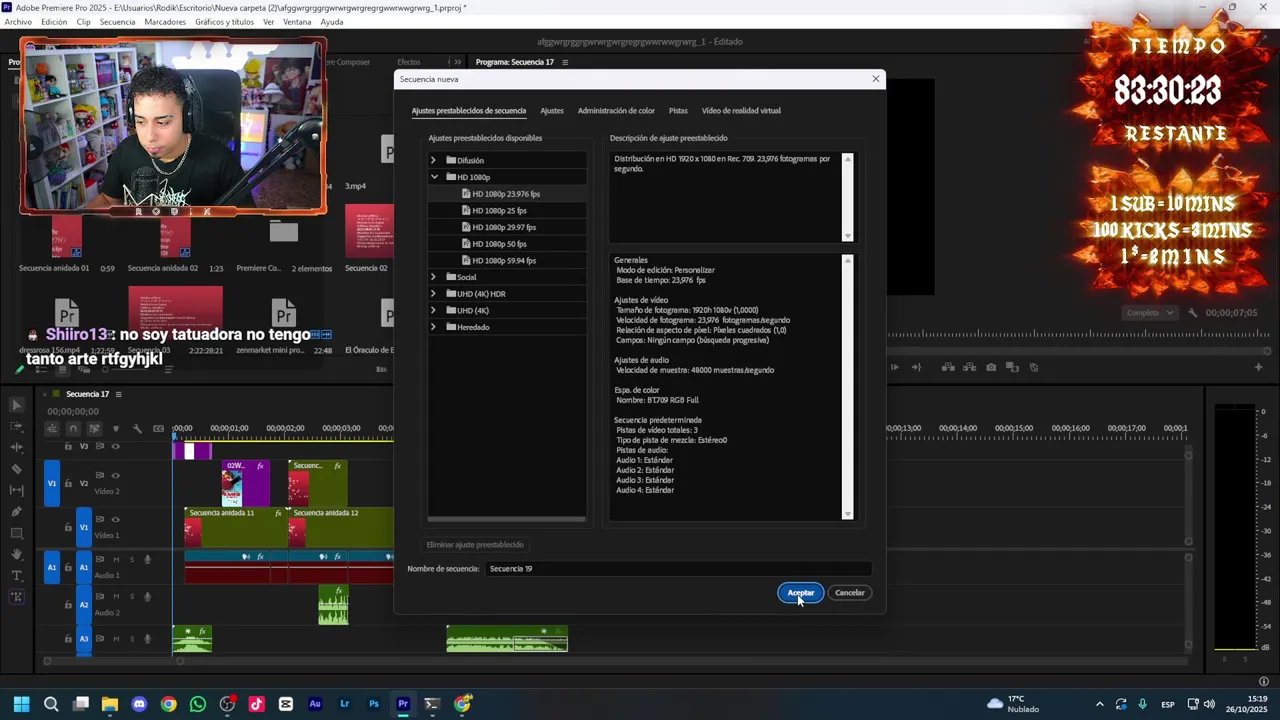Screen dimensions: 1280x720
Task: Expand the UHD (4K) preset folder
Action: (x=433, y=310)
